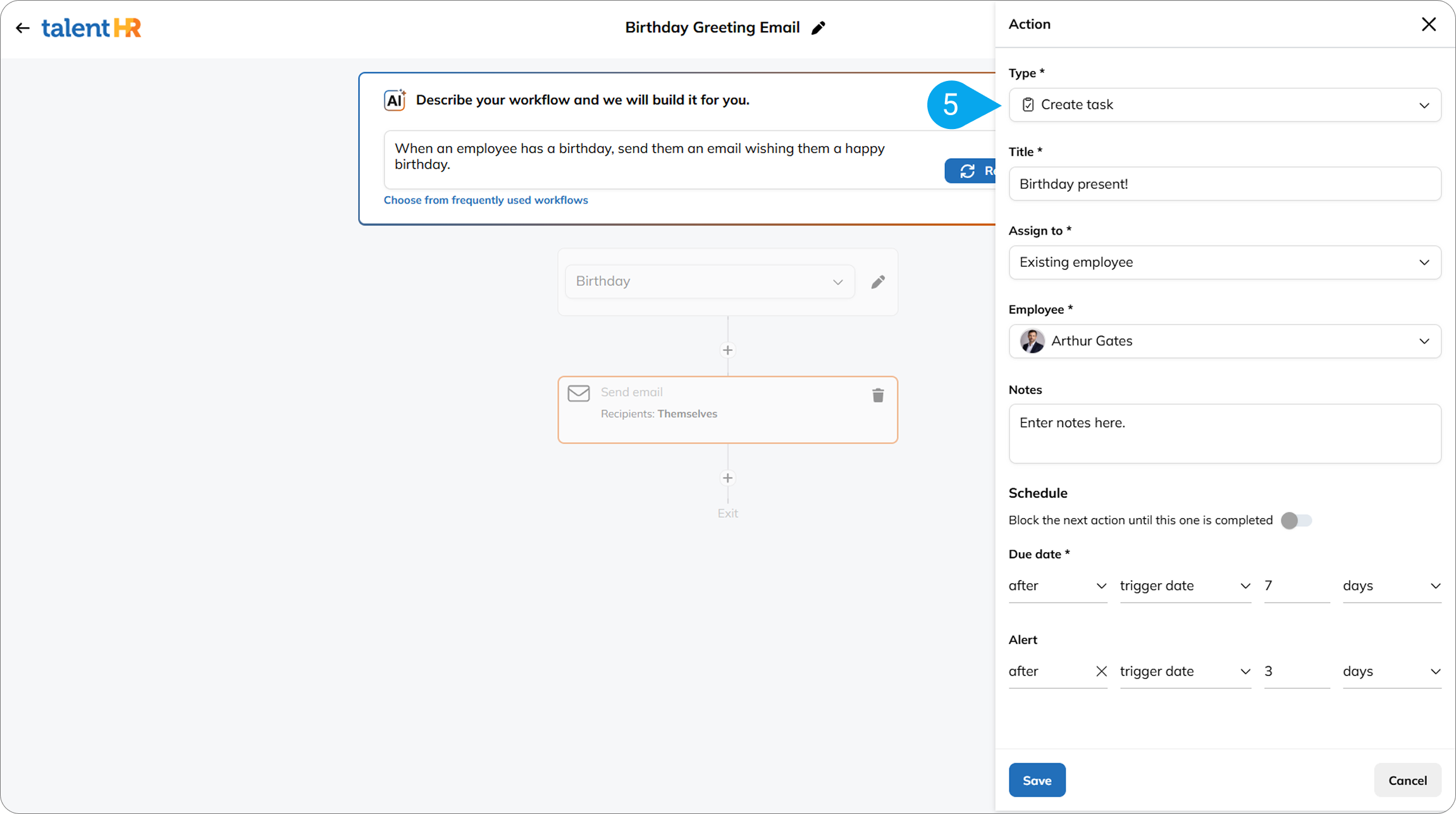Click the regenerate workflow button
This screenshot has height=814, width=1456.
[970, 171]
